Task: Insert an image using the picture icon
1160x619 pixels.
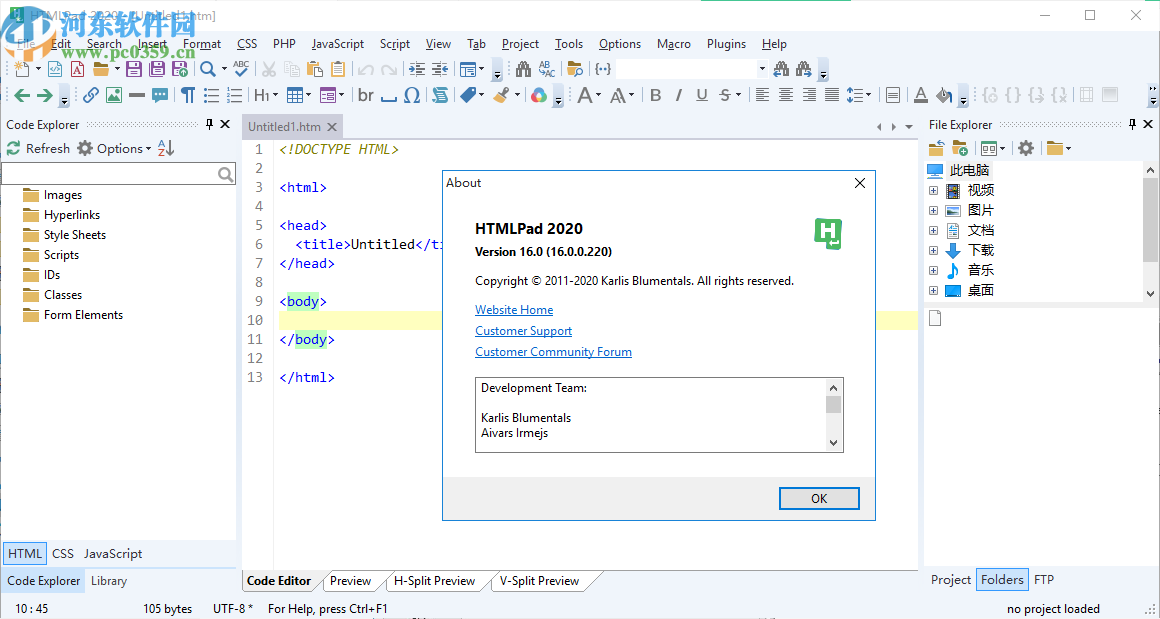Action: pyautogui.click(x=113, y=95)
